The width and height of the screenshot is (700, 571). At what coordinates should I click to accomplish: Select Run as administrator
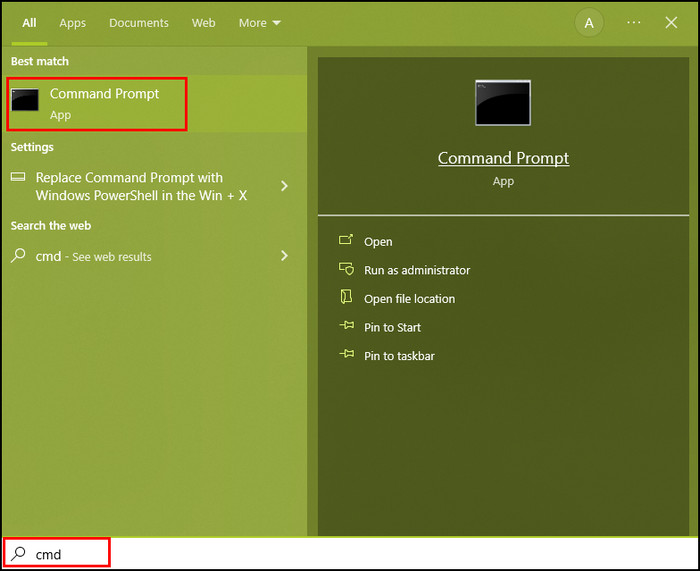(x=417, y=270)
